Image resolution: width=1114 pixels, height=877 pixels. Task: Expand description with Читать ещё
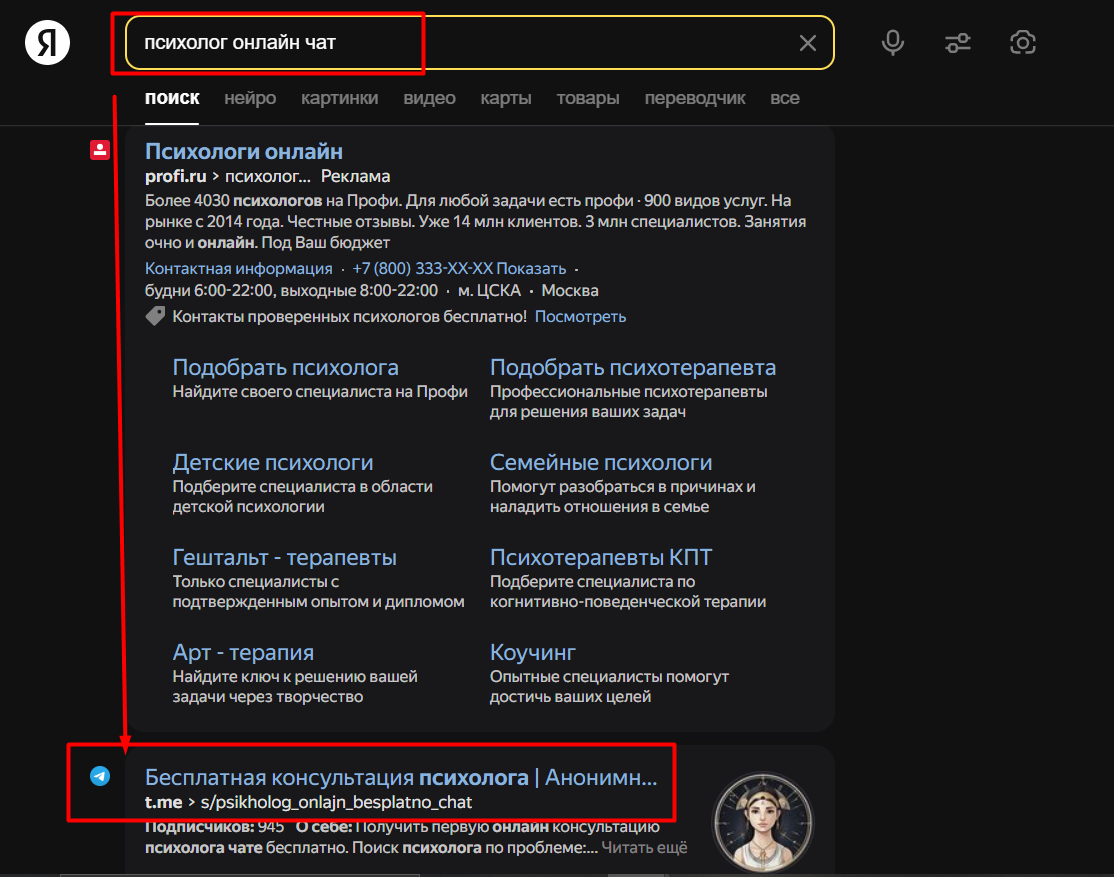pyautogui.click(x=645, y=848)
